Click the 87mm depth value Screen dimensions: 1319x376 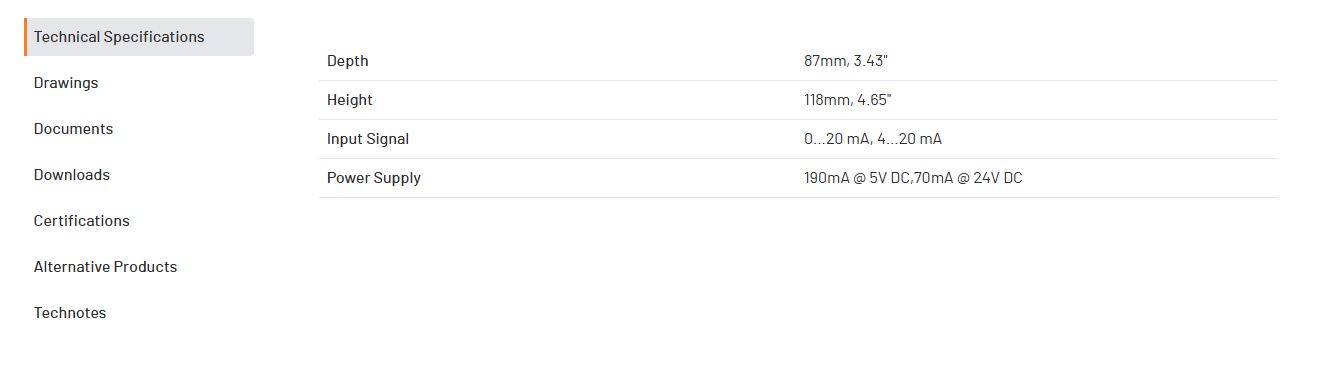[x=822, y=61]
